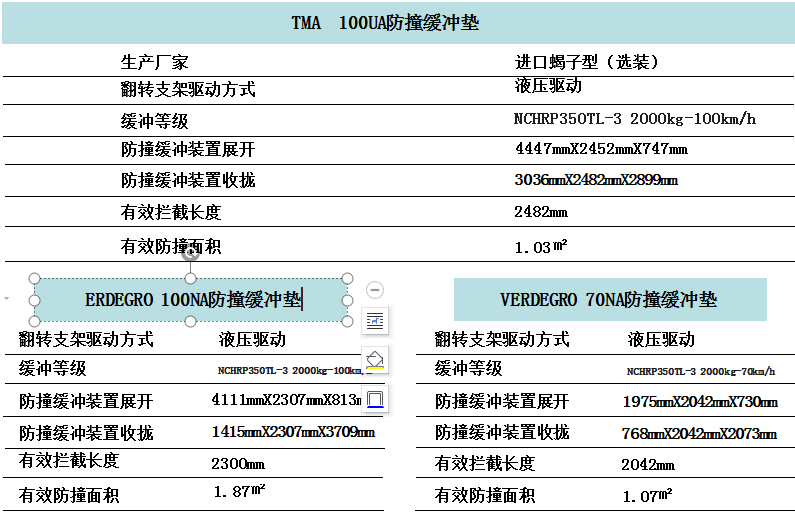795x518 pixels.
Task: Click the middle-left sizing handle of the selected text box
Action: coord(34,300)
